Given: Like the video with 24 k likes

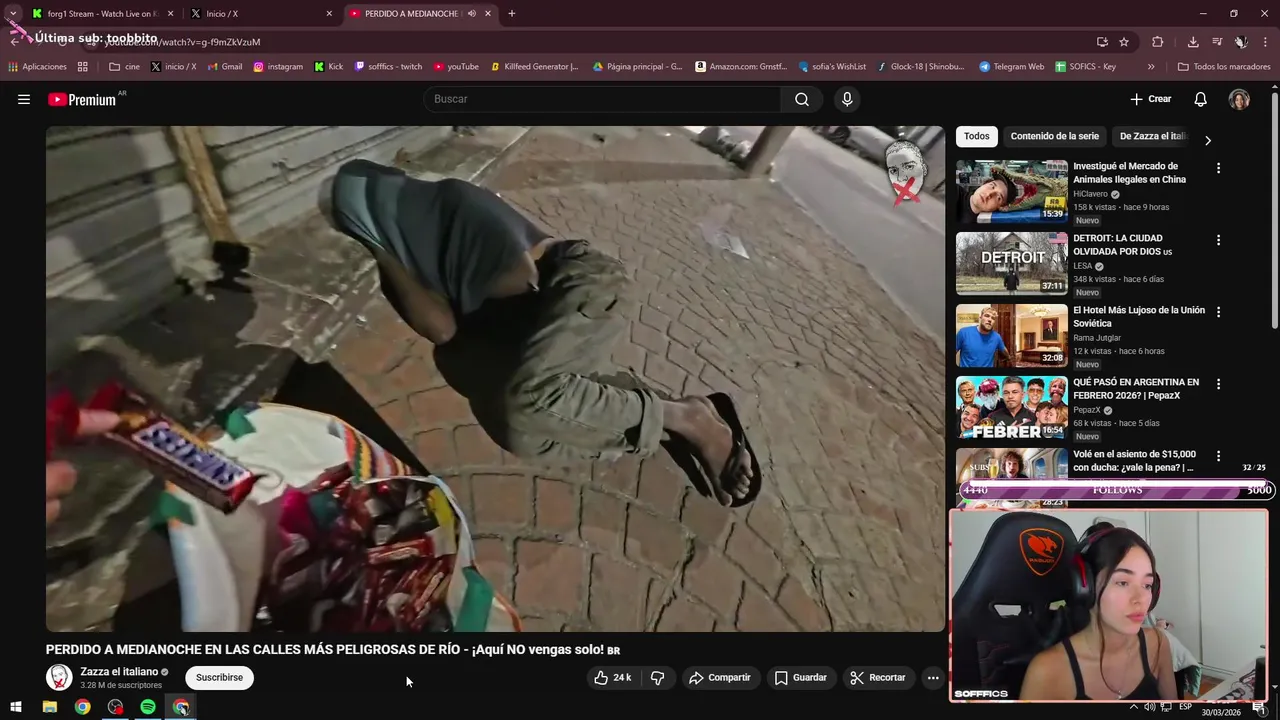Looking at the screenshot, I should click(x=613, y=677).
